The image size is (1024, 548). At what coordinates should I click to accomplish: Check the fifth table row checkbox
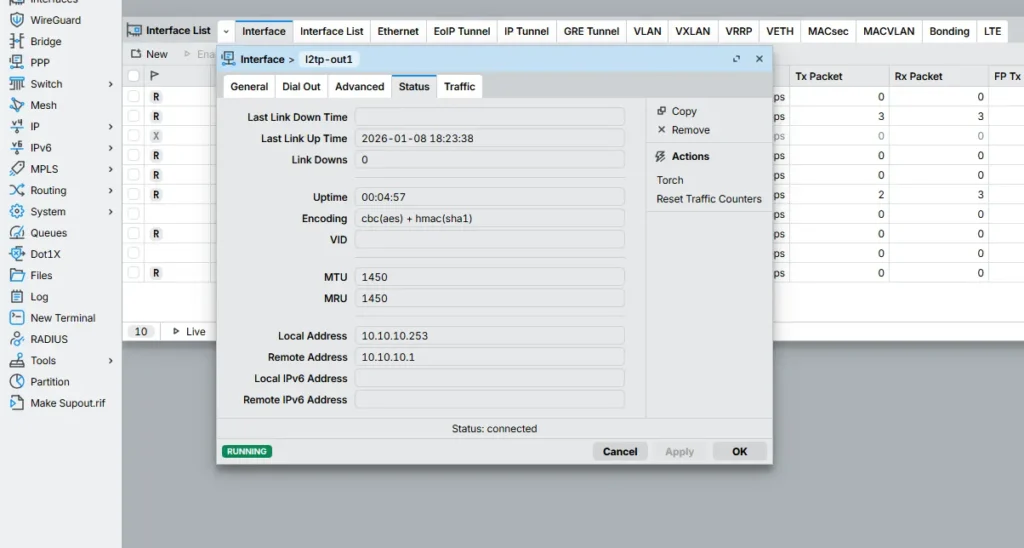tap(134, 175)
